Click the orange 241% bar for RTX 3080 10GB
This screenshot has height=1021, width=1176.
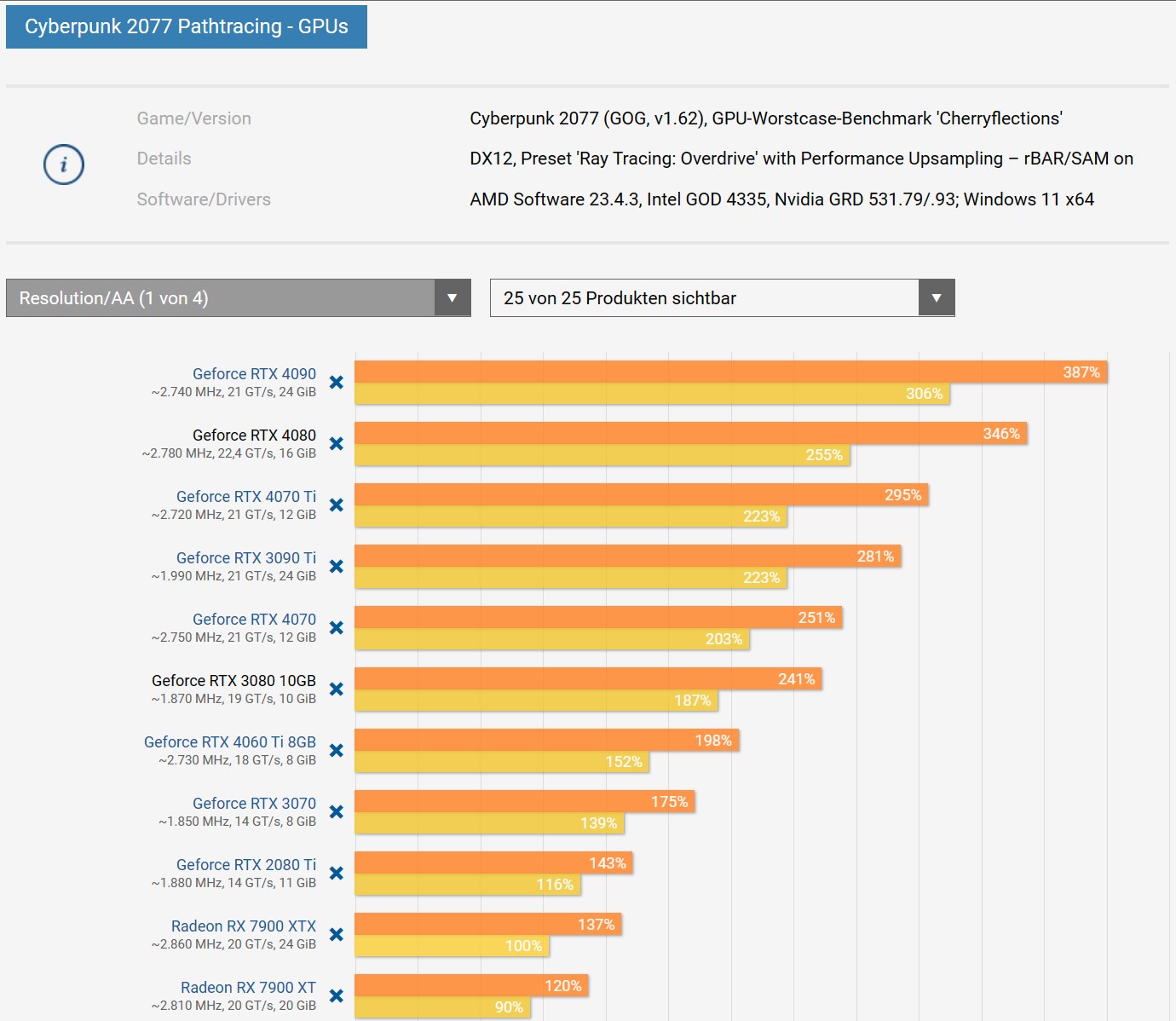click(x=588, y=678)
